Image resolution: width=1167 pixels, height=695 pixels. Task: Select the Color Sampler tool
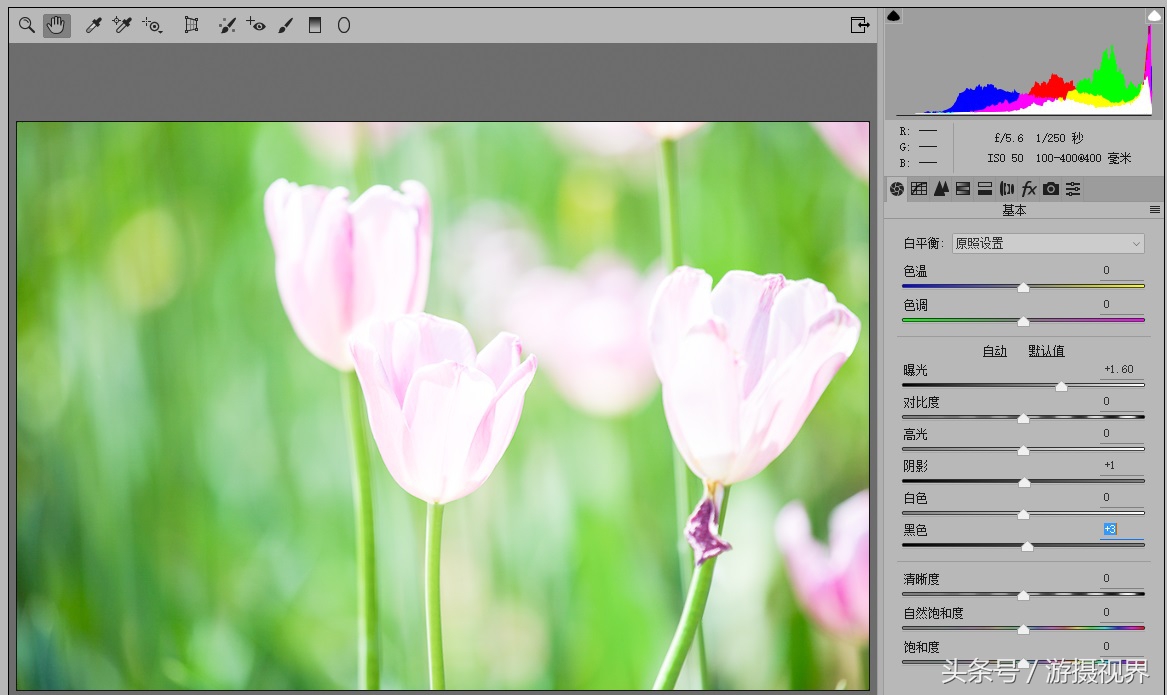click(123, 25)
